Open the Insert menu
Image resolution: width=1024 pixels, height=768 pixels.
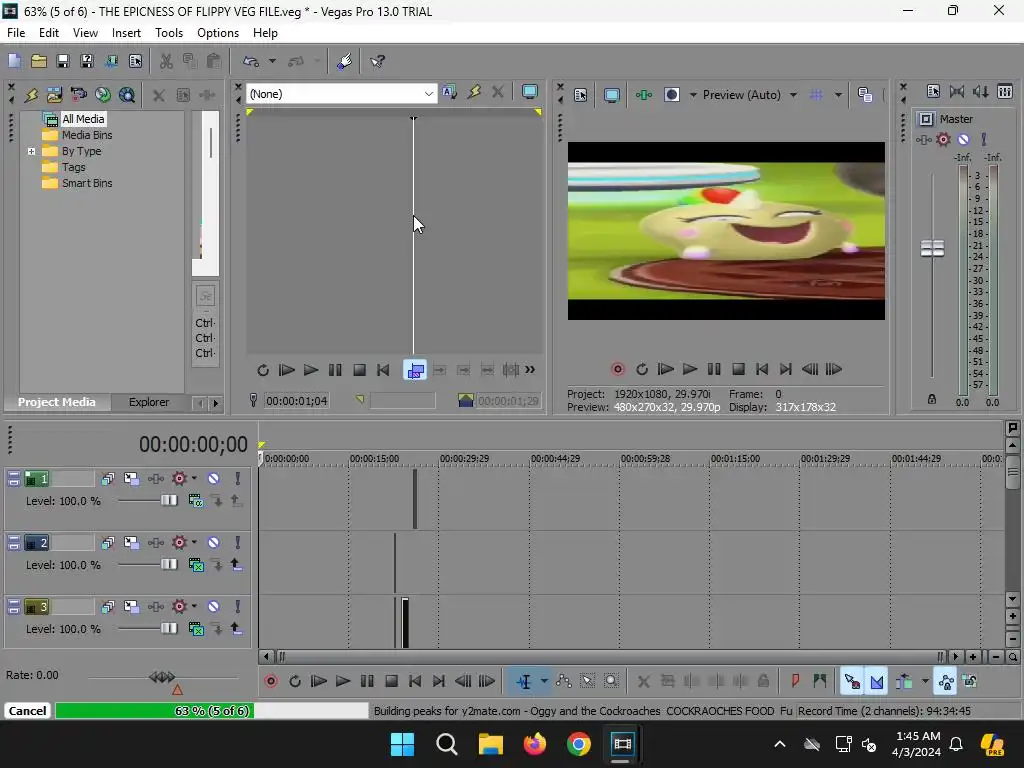(126, 33)
